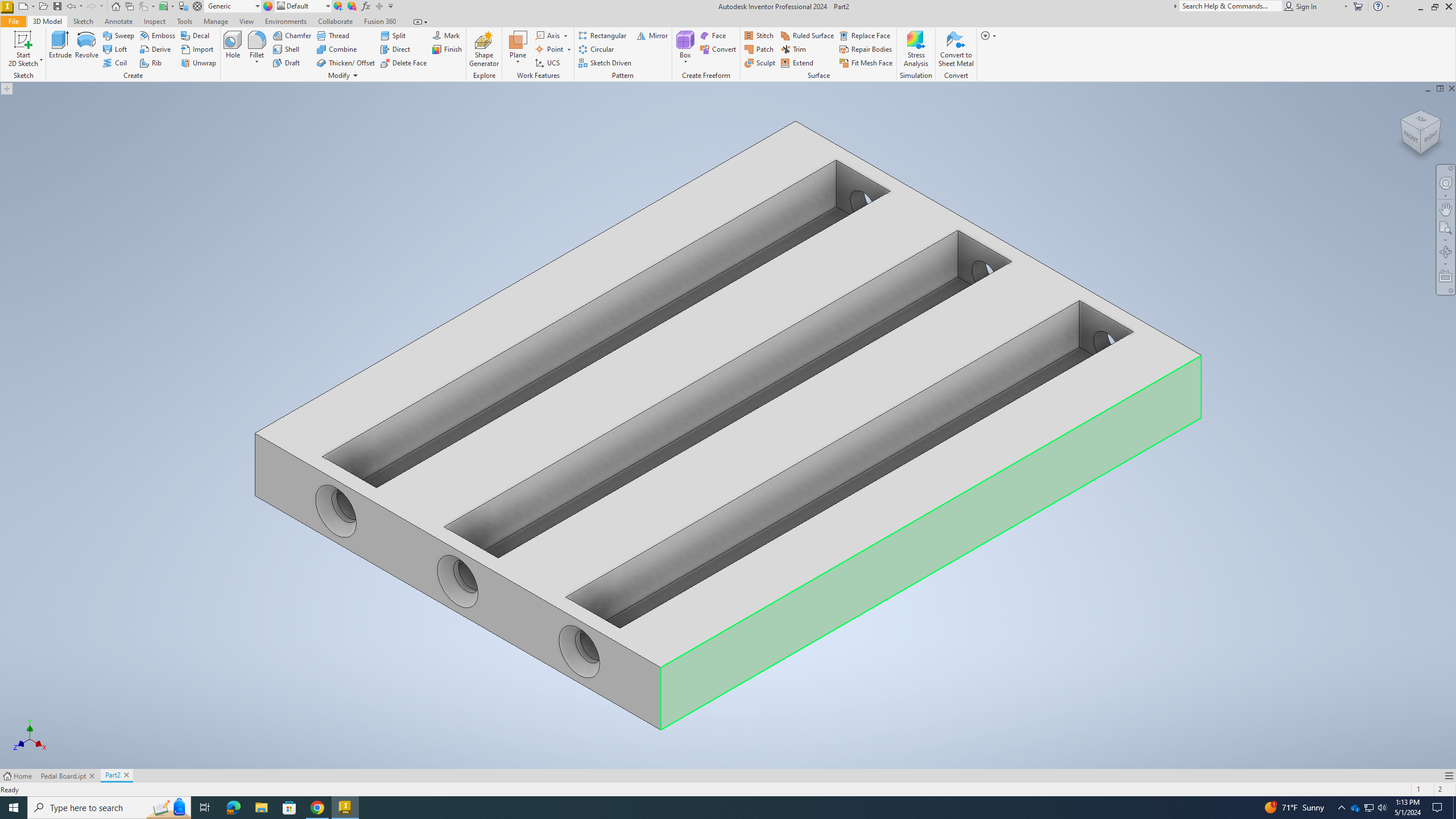Open the ViewCube Top face

(x=1421, y=119)
